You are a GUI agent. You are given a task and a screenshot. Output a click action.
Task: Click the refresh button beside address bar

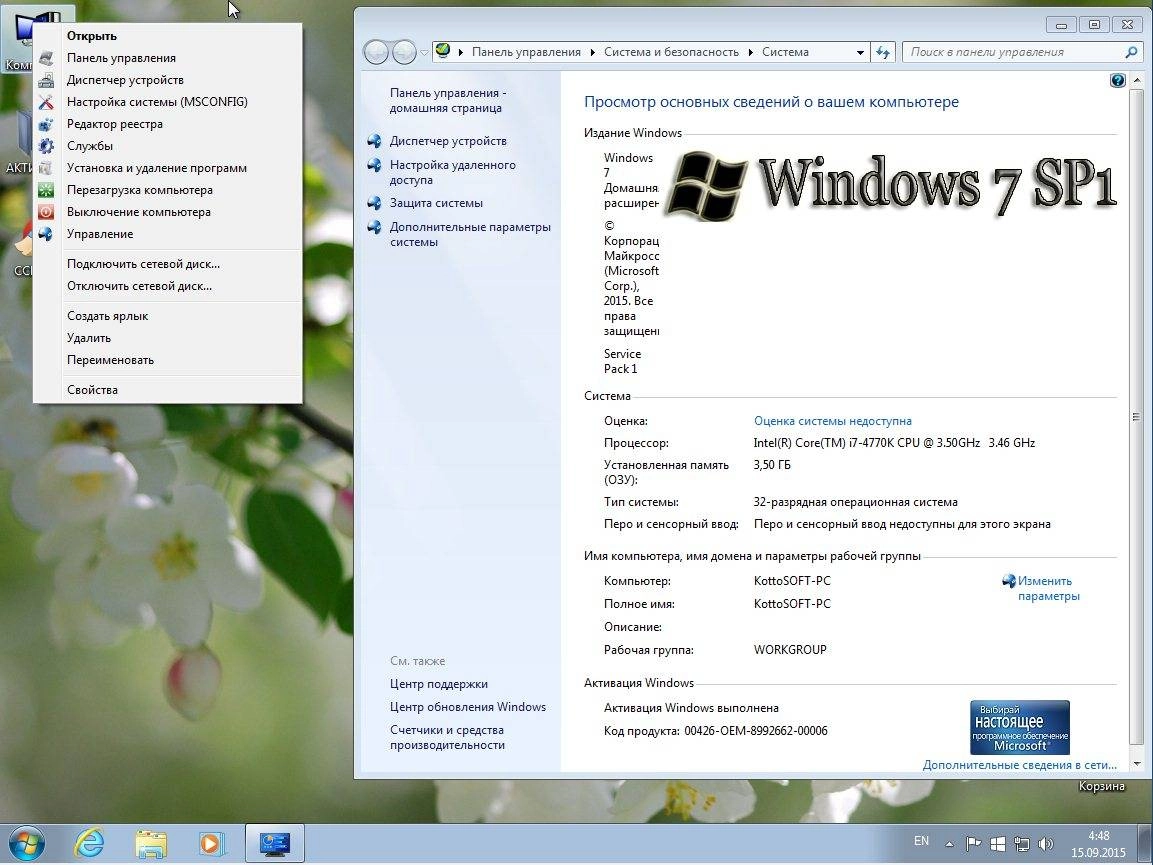pos(883,52)
